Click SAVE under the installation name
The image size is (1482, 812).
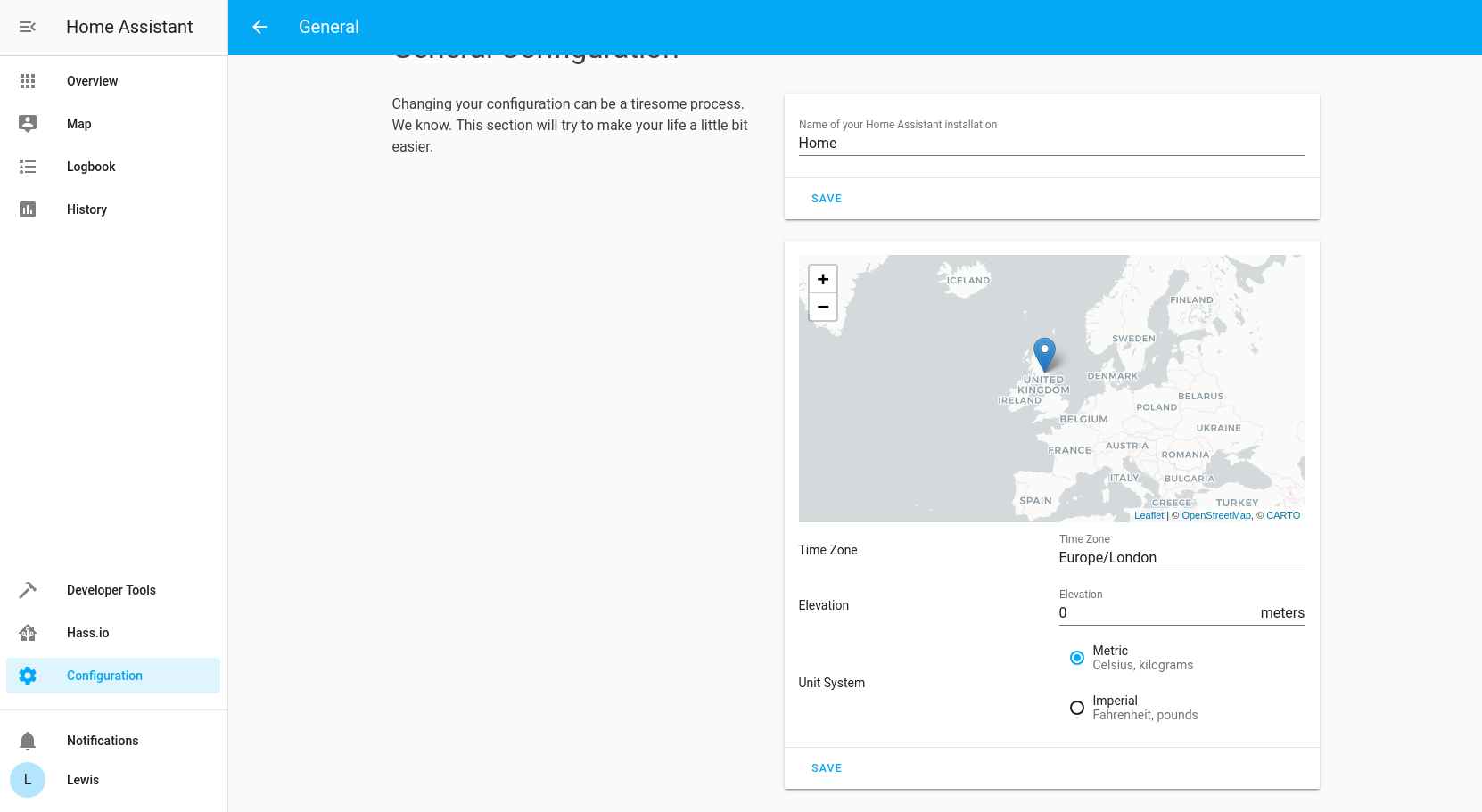[x=826, y=199]
